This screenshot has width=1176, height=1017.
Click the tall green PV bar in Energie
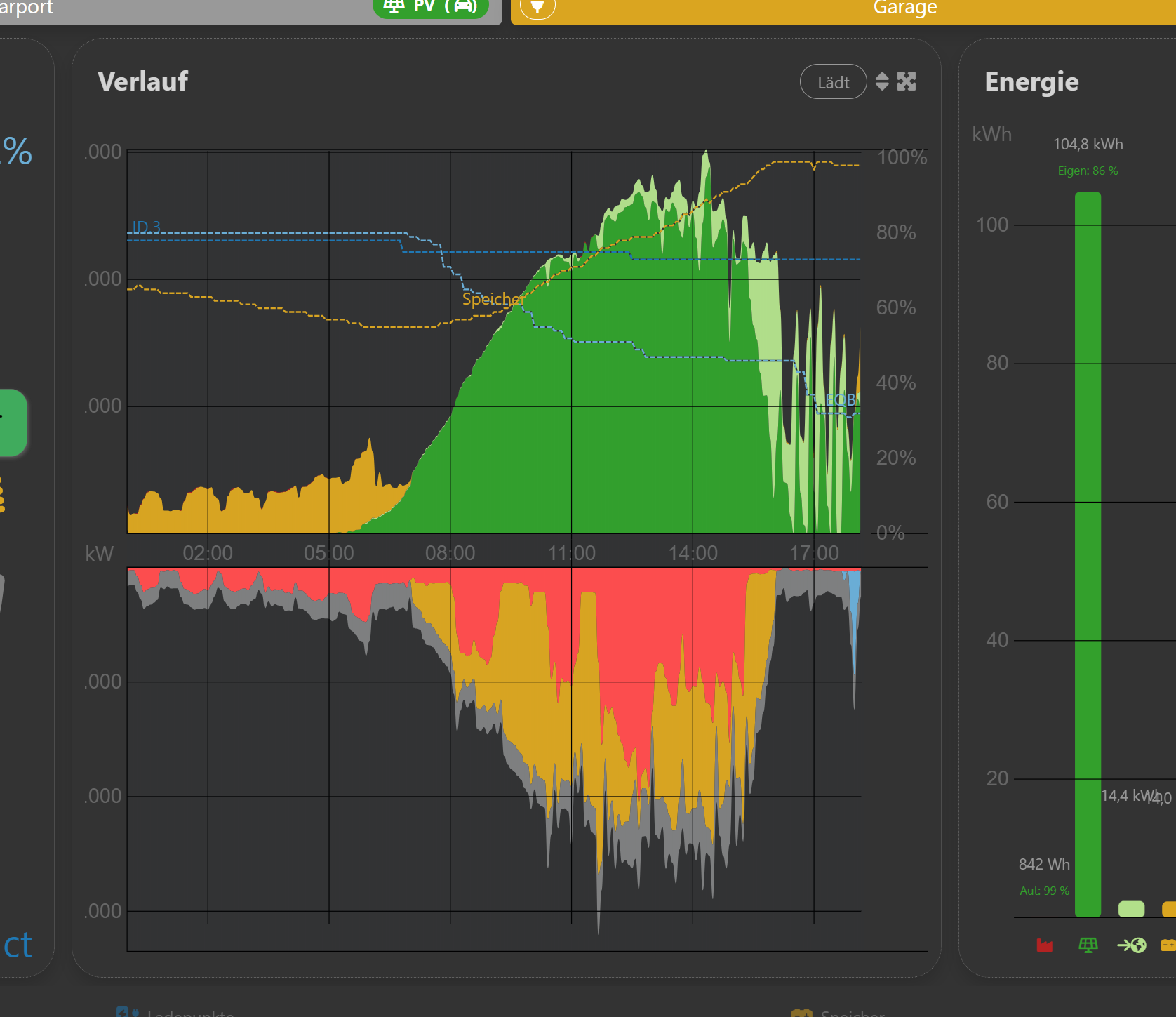tap(1088, 554)
